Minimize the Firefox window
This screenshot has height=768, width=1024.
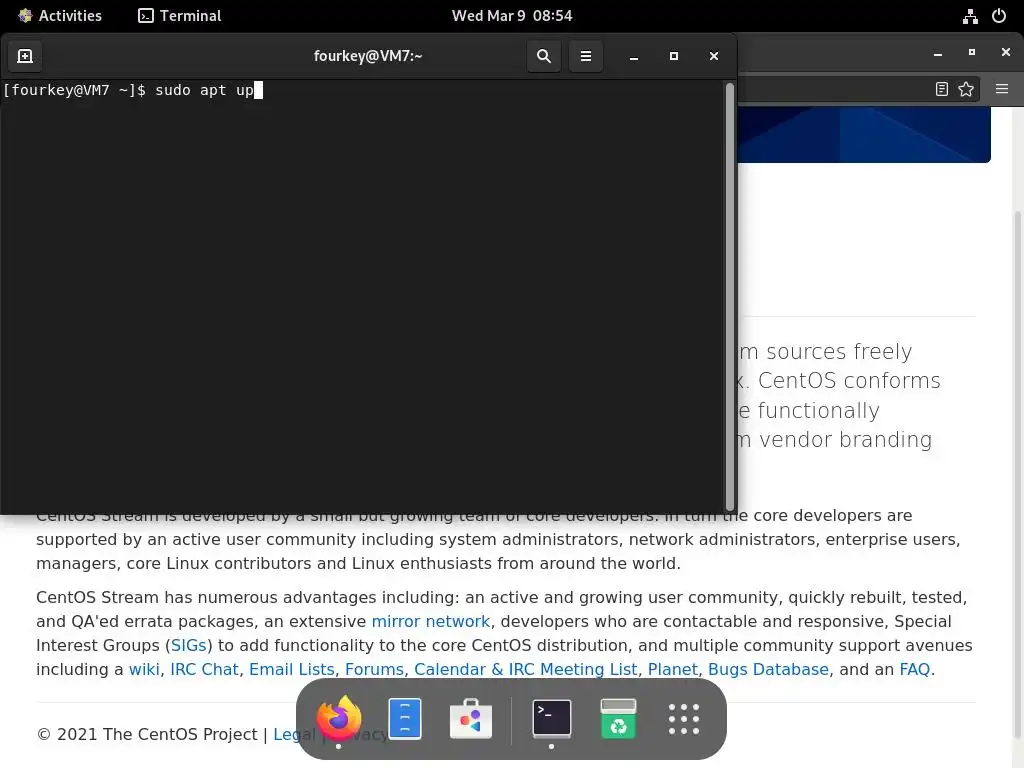[938, 54]
